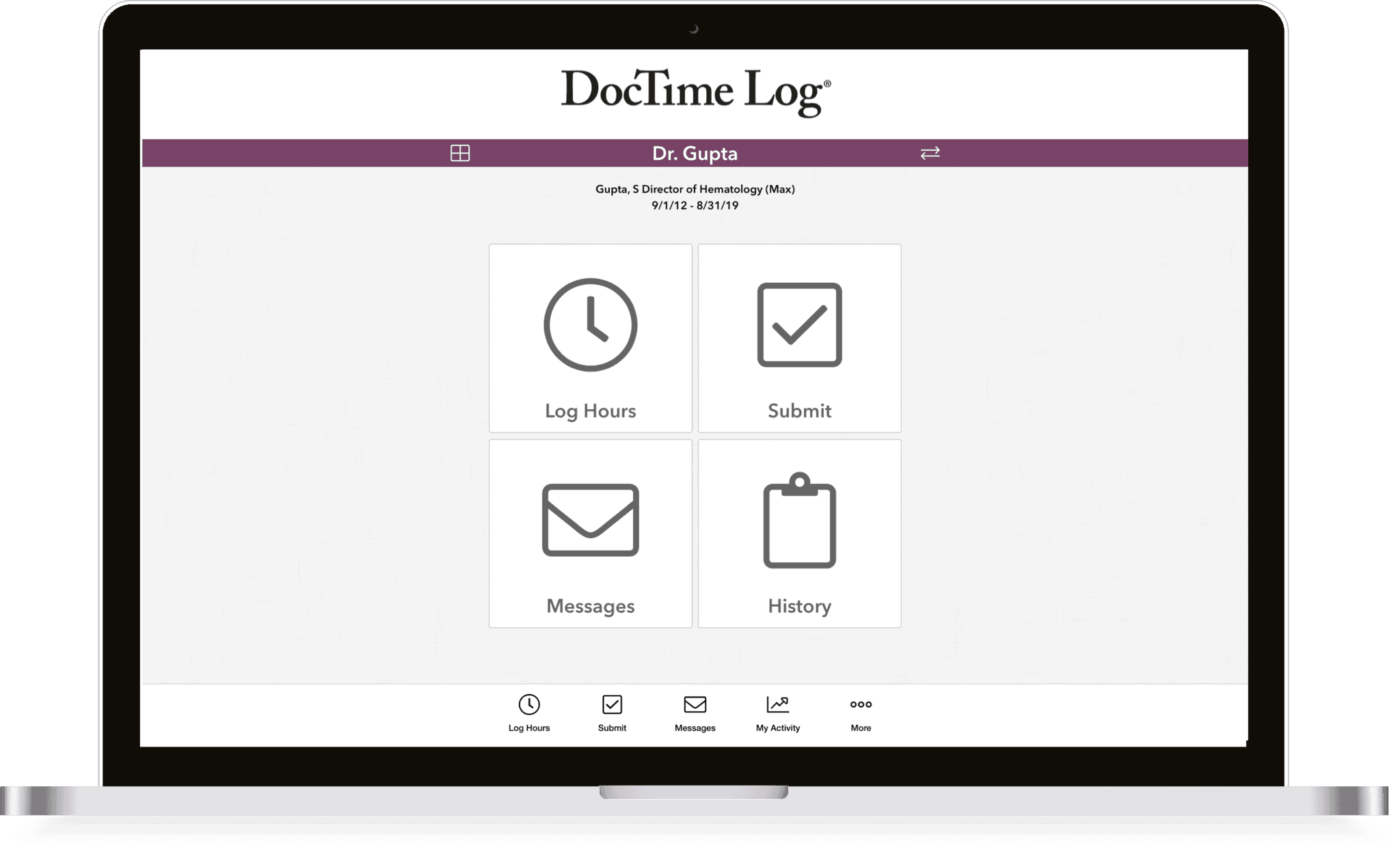Select Log Hours in bottom navigation bar

point(529,713)
